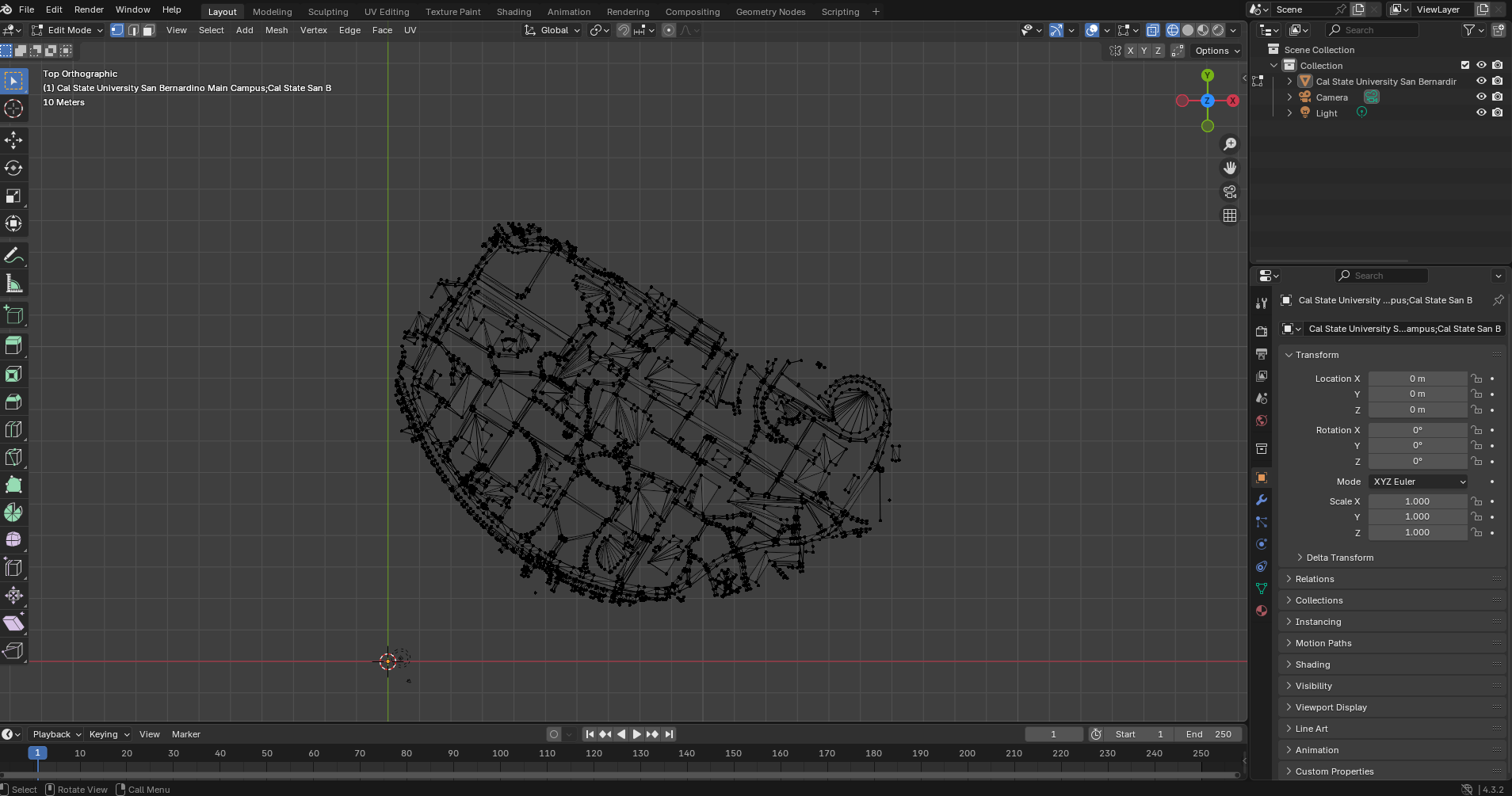Jump to the end frame button
The width and height of the screenshot is (1512, 796).
tap(669, 734)
